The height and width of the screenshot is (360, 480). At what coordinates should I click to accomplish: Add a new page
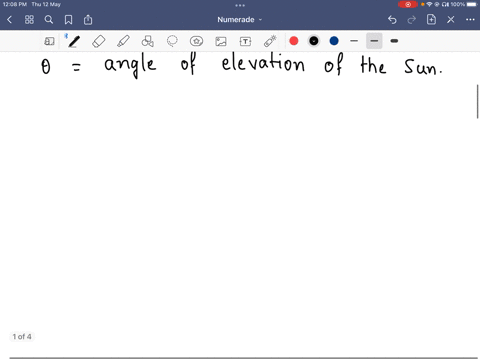(431, 20)
